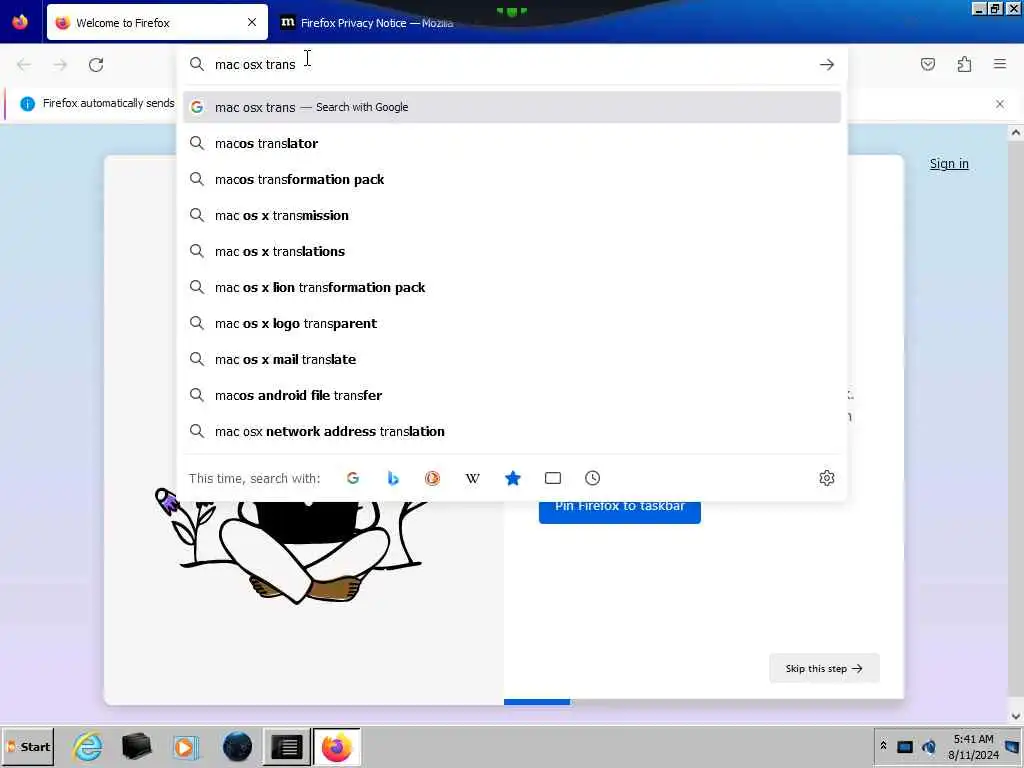Show hidden tray icons arrow
Viewport: 1024px width, 768px height.
pos(883,746)
